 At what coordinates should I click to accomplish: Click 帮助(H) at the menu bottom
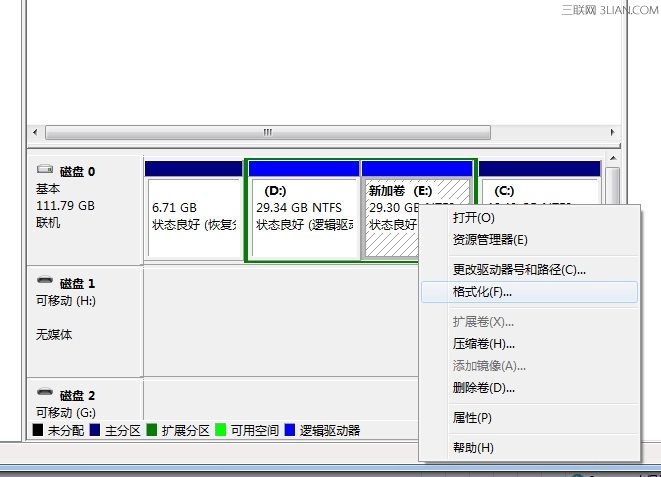tap(473, 447)
